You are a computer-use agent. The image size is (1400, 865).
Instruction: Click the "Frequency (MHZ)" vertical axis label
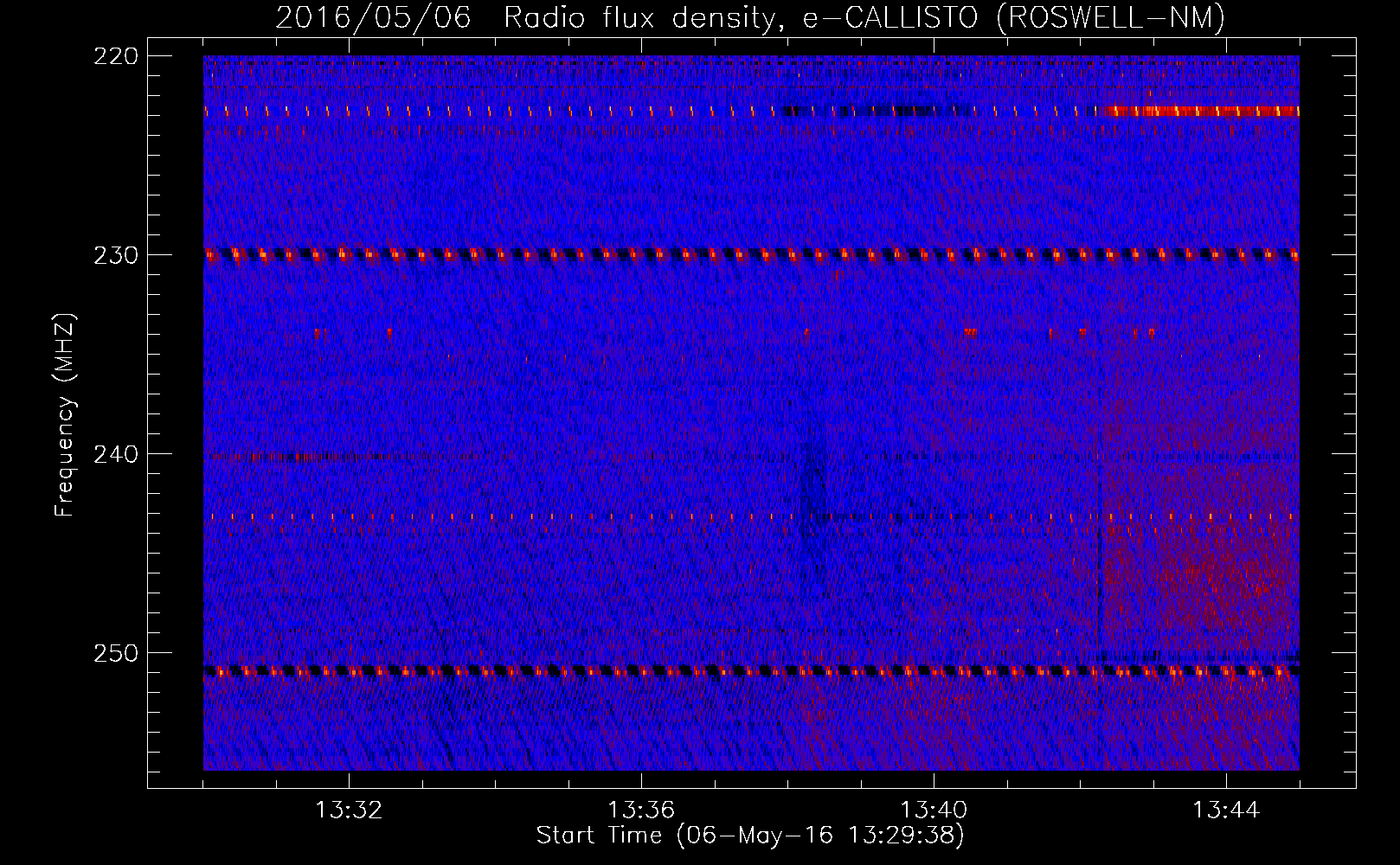[65, 414]
